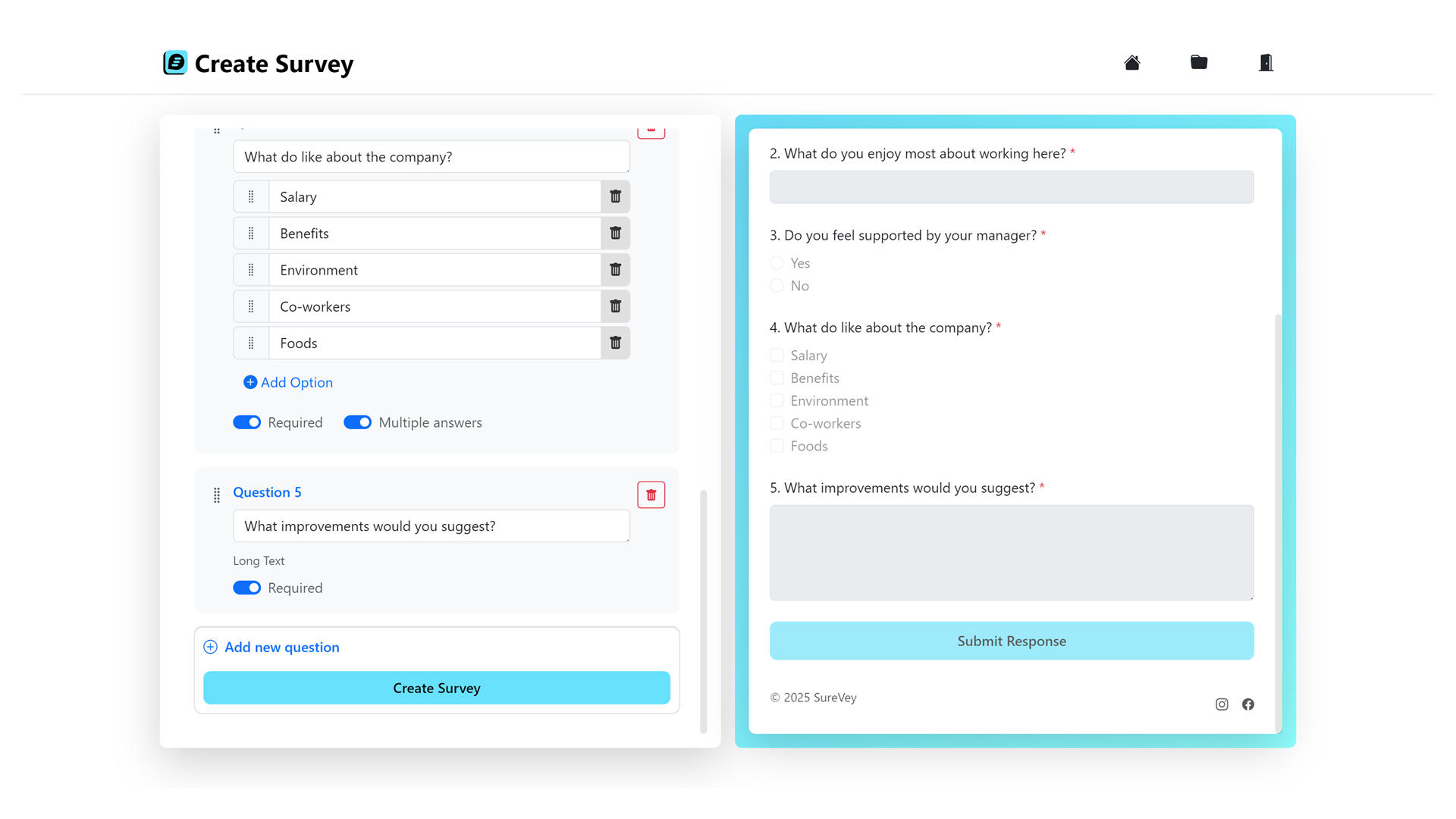Image resolution: width=1456 pixels, height=819 pixels.
Task: Delete Question 5 with red trash button
Action: [651, 495]
